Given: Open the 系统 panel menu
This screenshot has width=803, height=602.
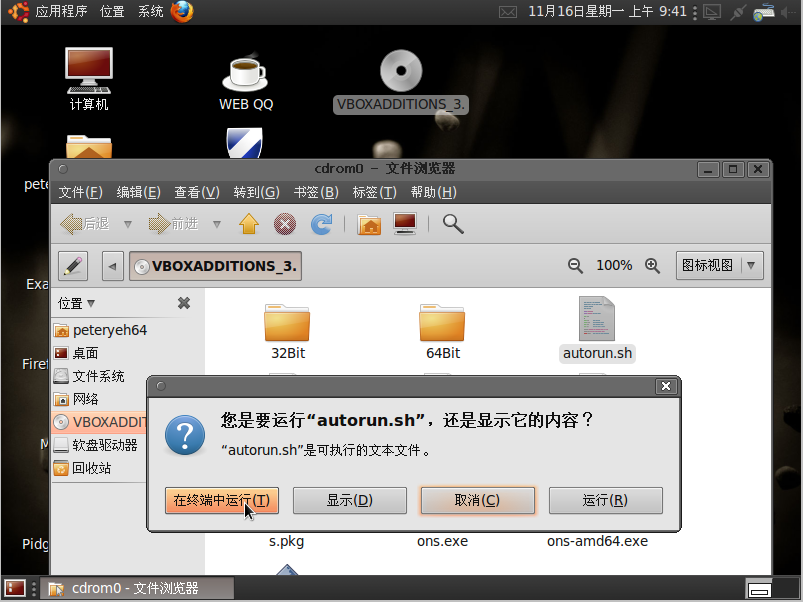Looking at the screenshot, I should click(151, 11).
